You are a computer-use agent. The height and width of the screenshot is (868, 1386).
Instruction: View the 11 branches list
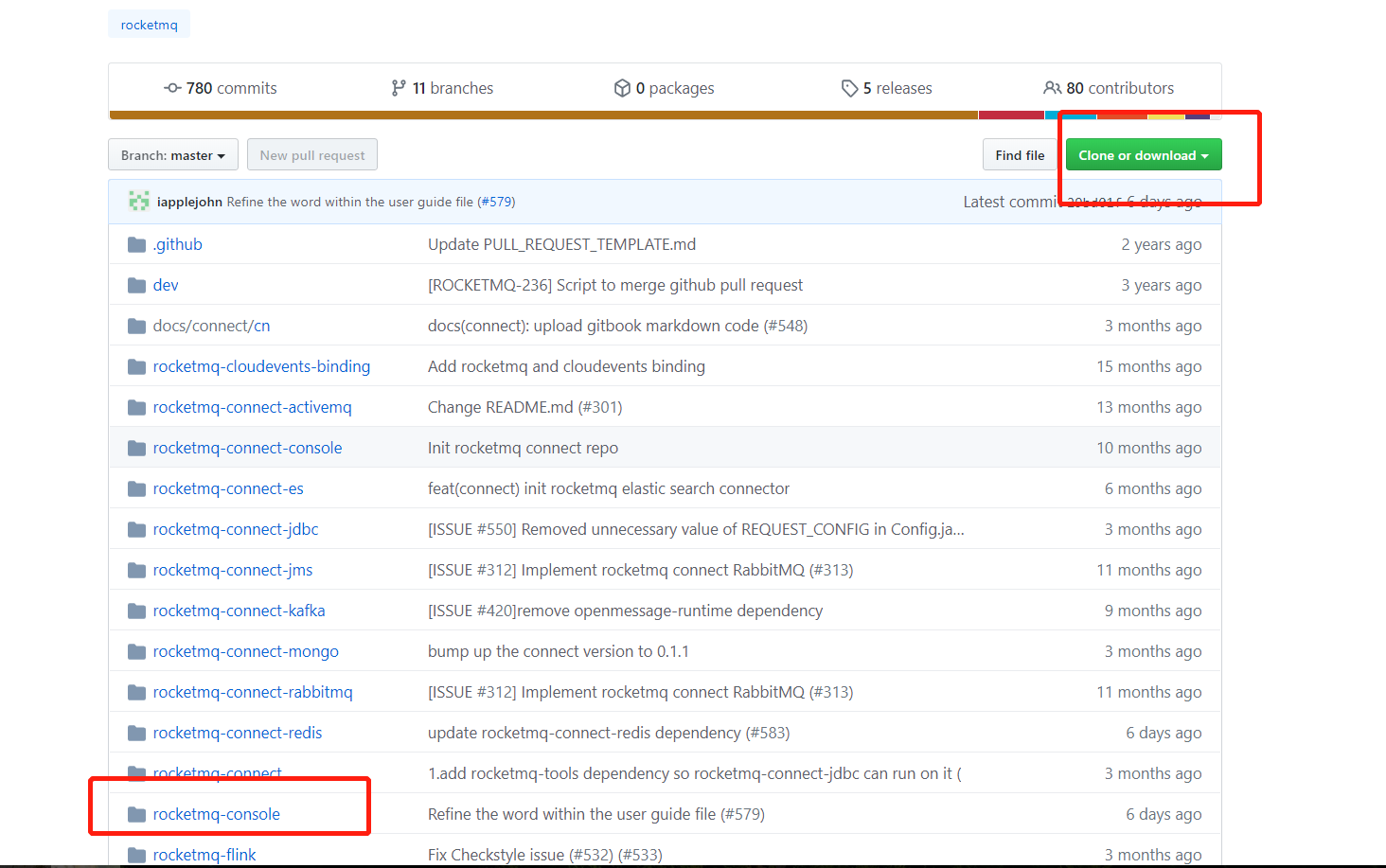(x=442, y=88)
